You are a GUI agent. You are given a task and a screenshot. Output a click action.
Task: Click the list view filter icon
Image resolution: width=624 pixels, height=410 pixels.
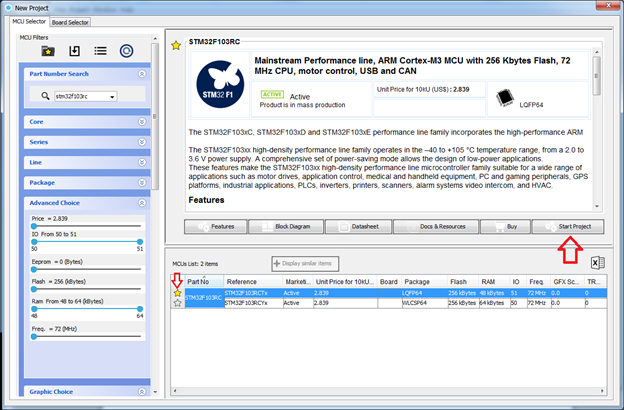click(x=100, y=51)
